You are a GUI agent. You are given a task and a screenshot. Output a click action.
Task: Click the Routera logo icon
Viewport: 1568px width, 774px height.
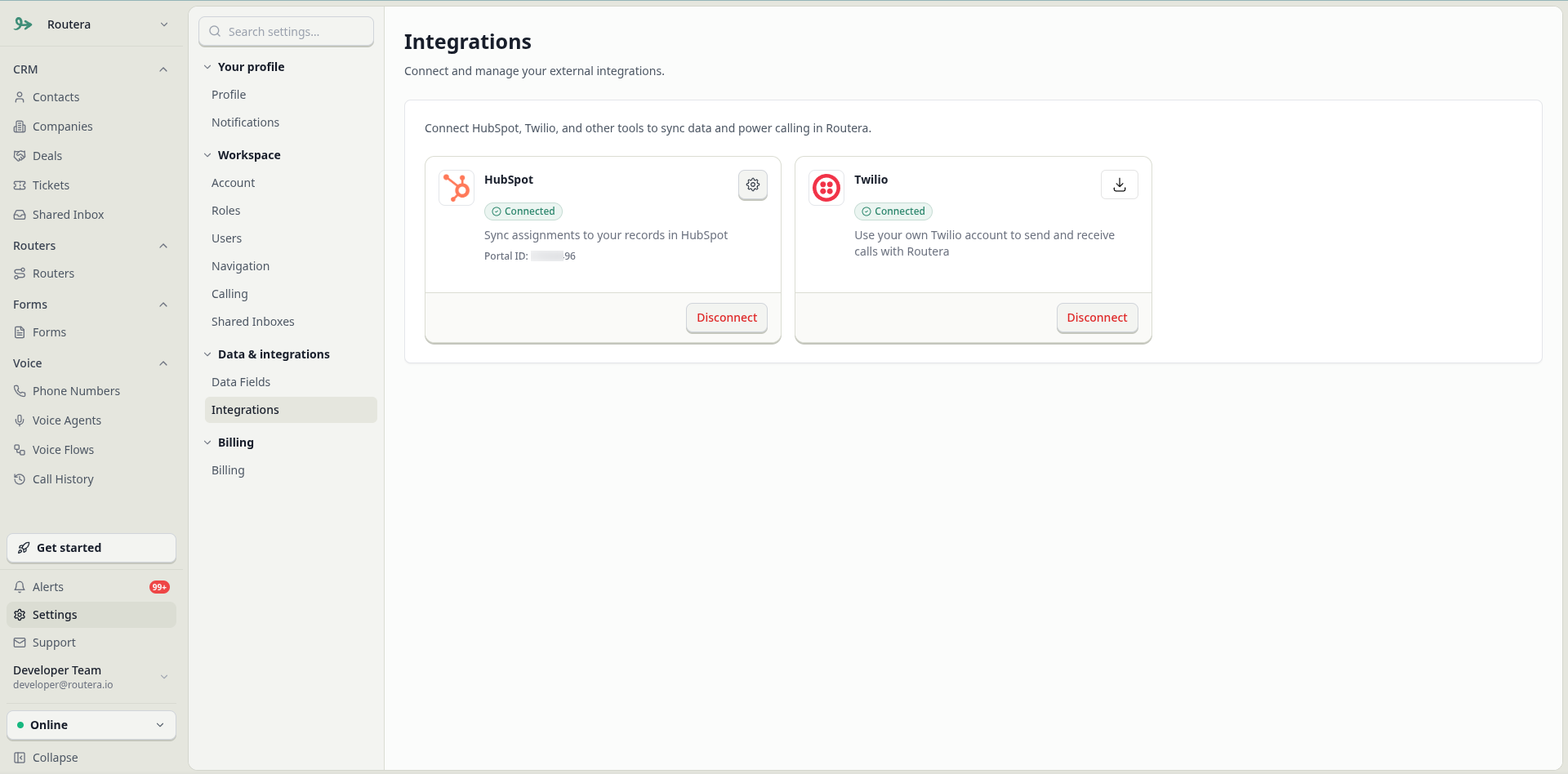24,24
